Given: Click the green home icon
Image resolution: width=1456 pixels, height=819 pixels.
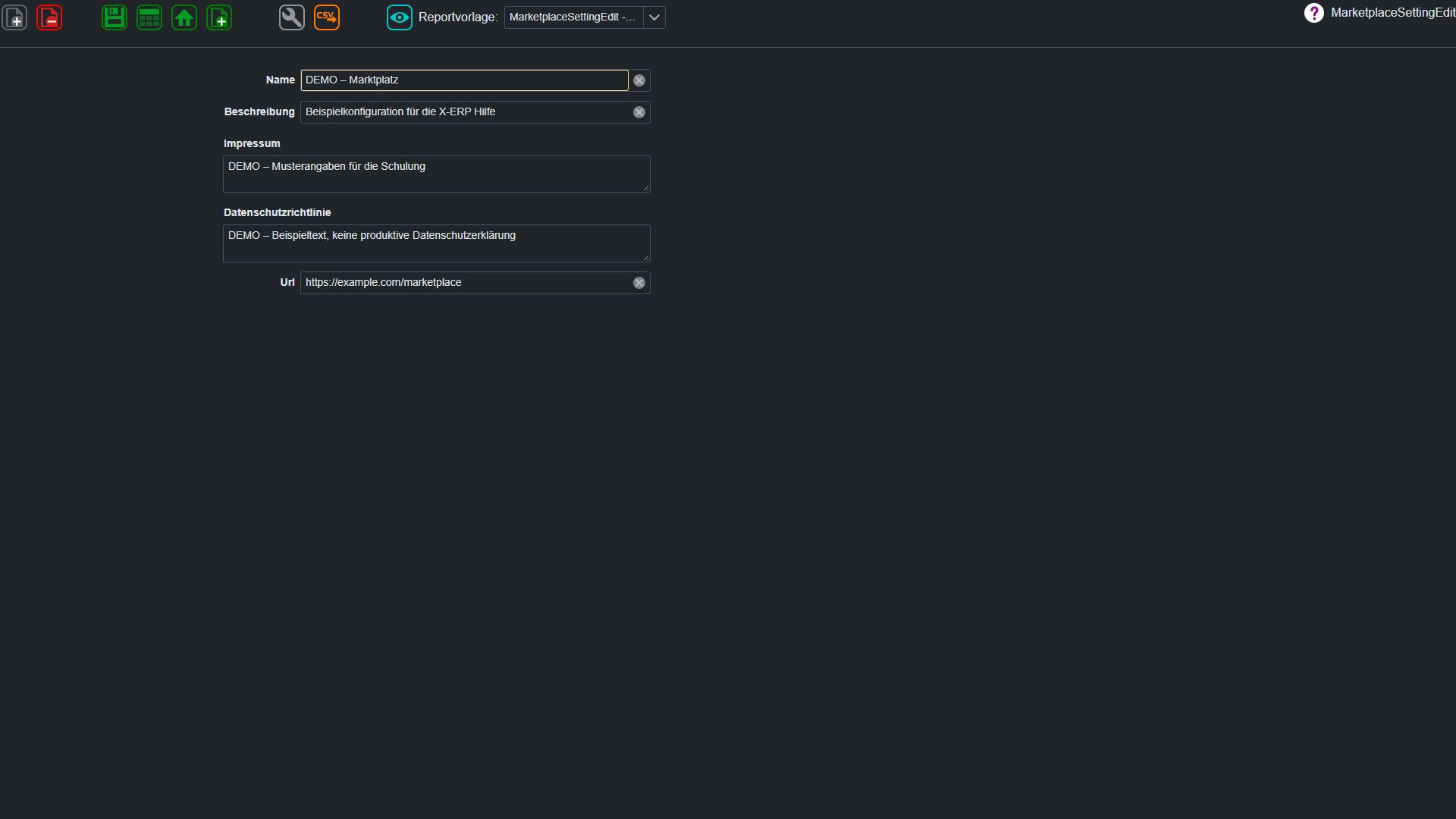Looking at the screenshot, I should 184,17.
